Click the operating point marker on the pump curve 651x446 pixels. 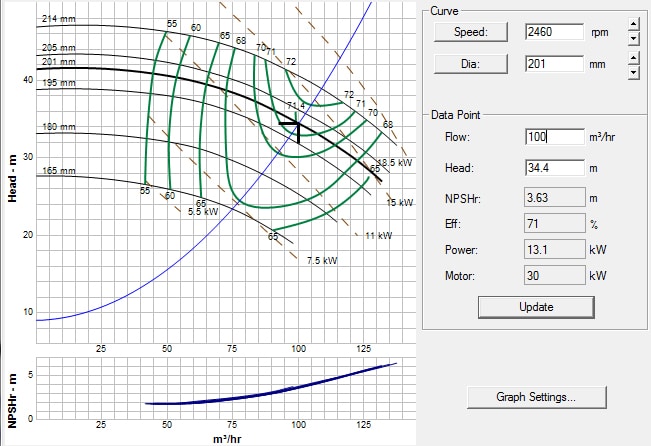pyautogui.click(x=298, y=124)
